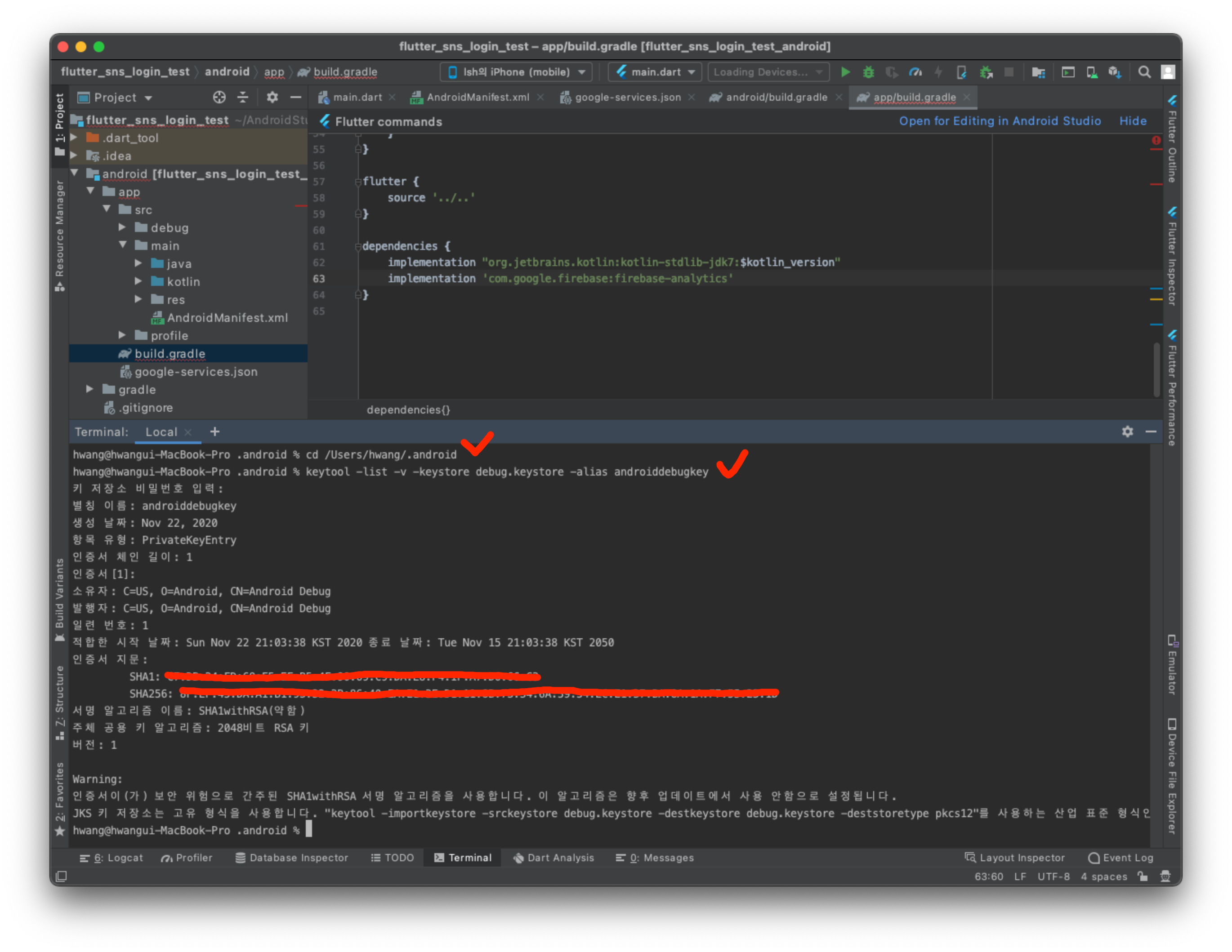Attach debugger to Android process icon
Image resolution: width=1232 pixels, height=952 pixels.
click(x=986, y=72)
